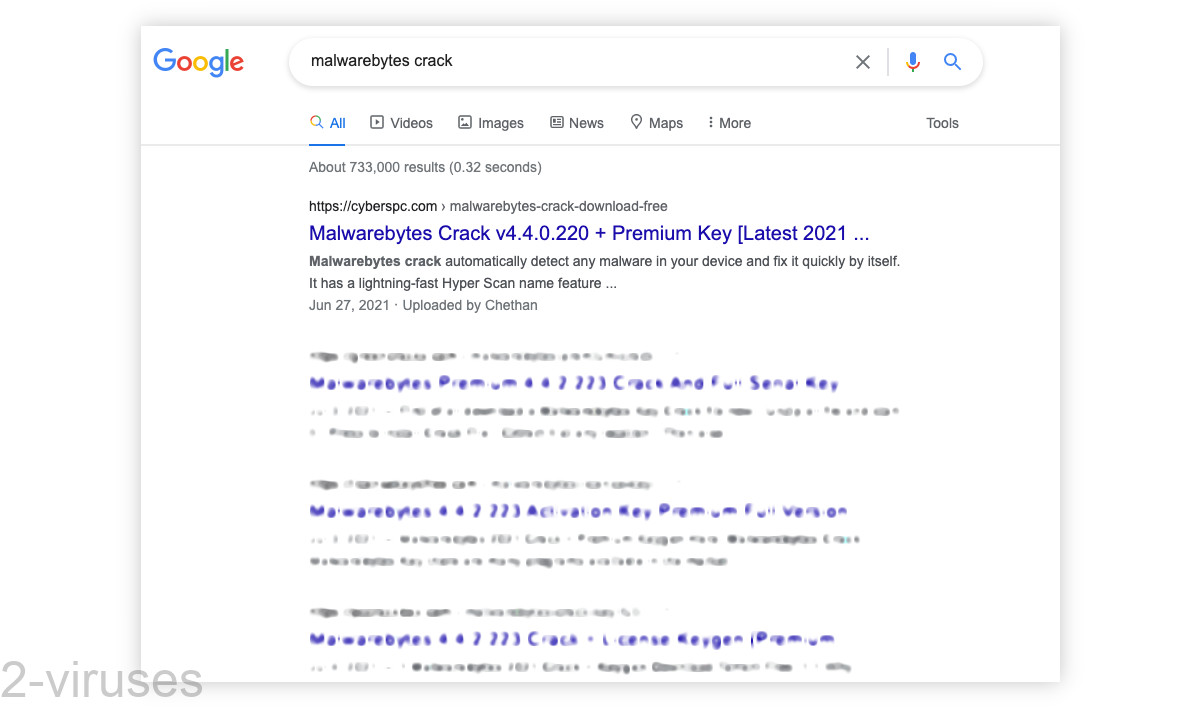Open blurred "Activation Key Premium Full Version" result

click(x=578, y=511)
